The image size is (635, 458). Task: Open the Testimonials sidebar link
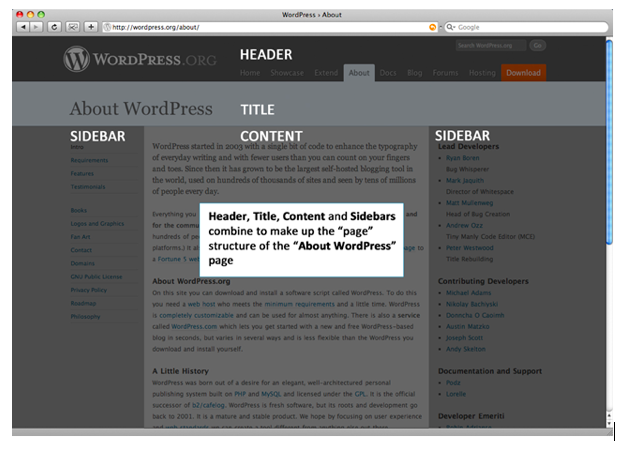[x=88, y=187]
